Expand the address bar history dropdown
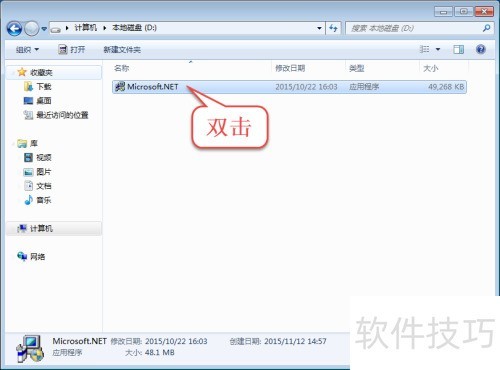The image size is (500, 370). click(319, 28)
